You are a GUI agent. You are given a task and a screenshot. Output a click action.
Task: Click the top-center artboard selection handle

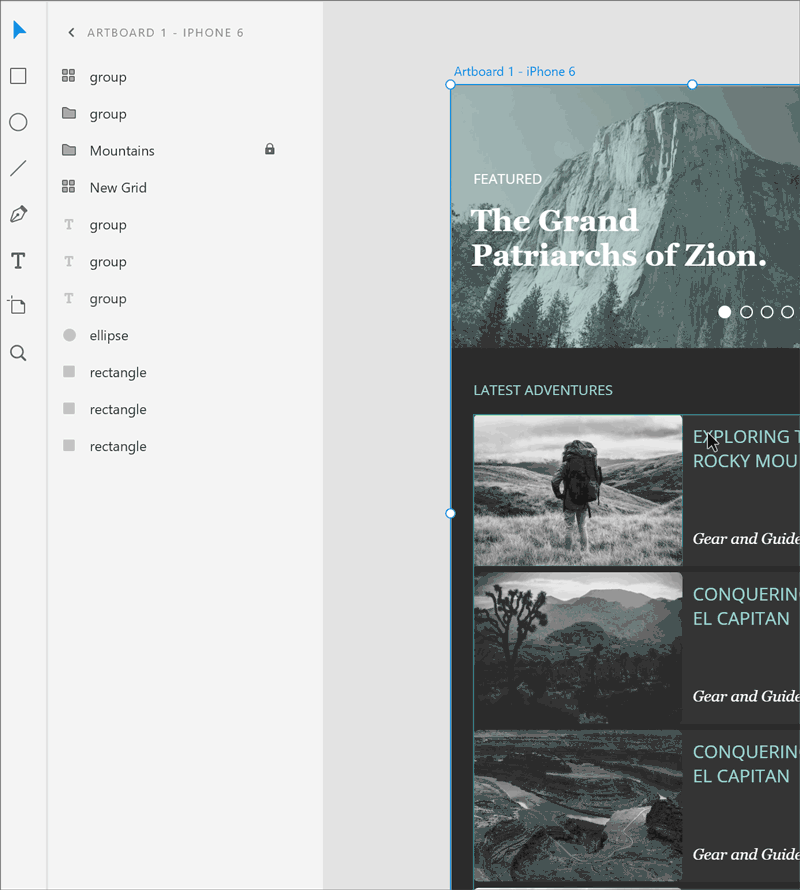pos(692,85)
